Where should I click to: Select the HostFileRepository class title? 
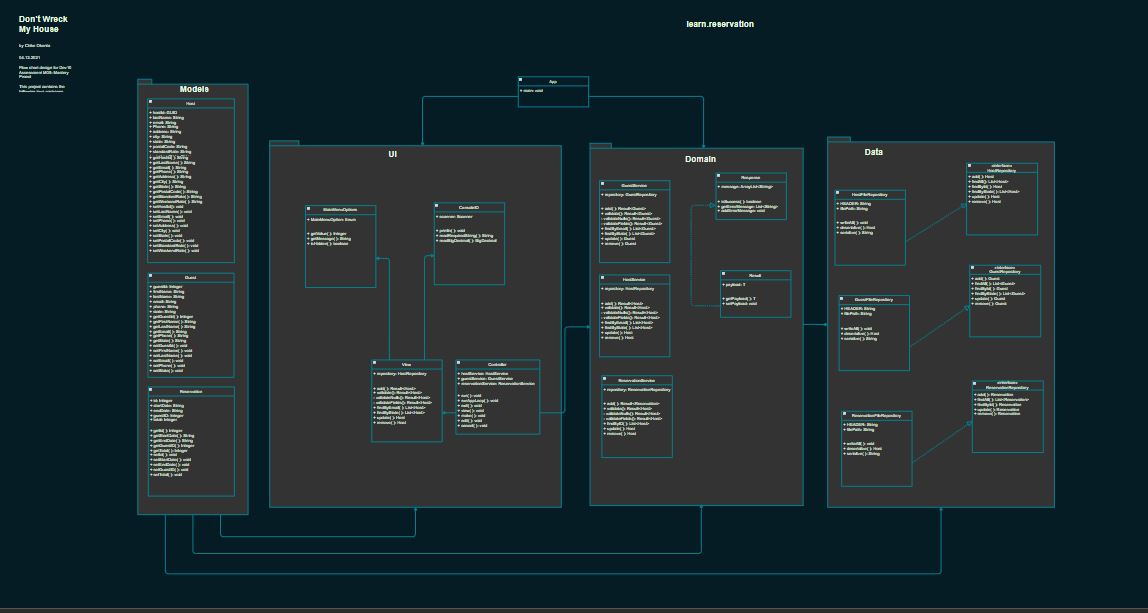click(870, 195)
